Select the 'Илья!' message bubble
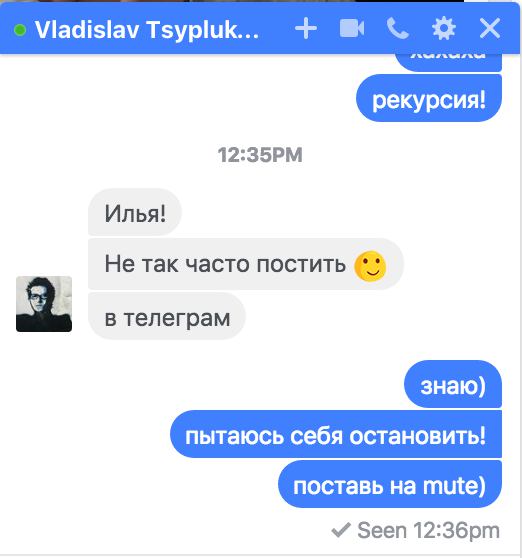Viewport: 522px width, 558px height. point(135,212)
